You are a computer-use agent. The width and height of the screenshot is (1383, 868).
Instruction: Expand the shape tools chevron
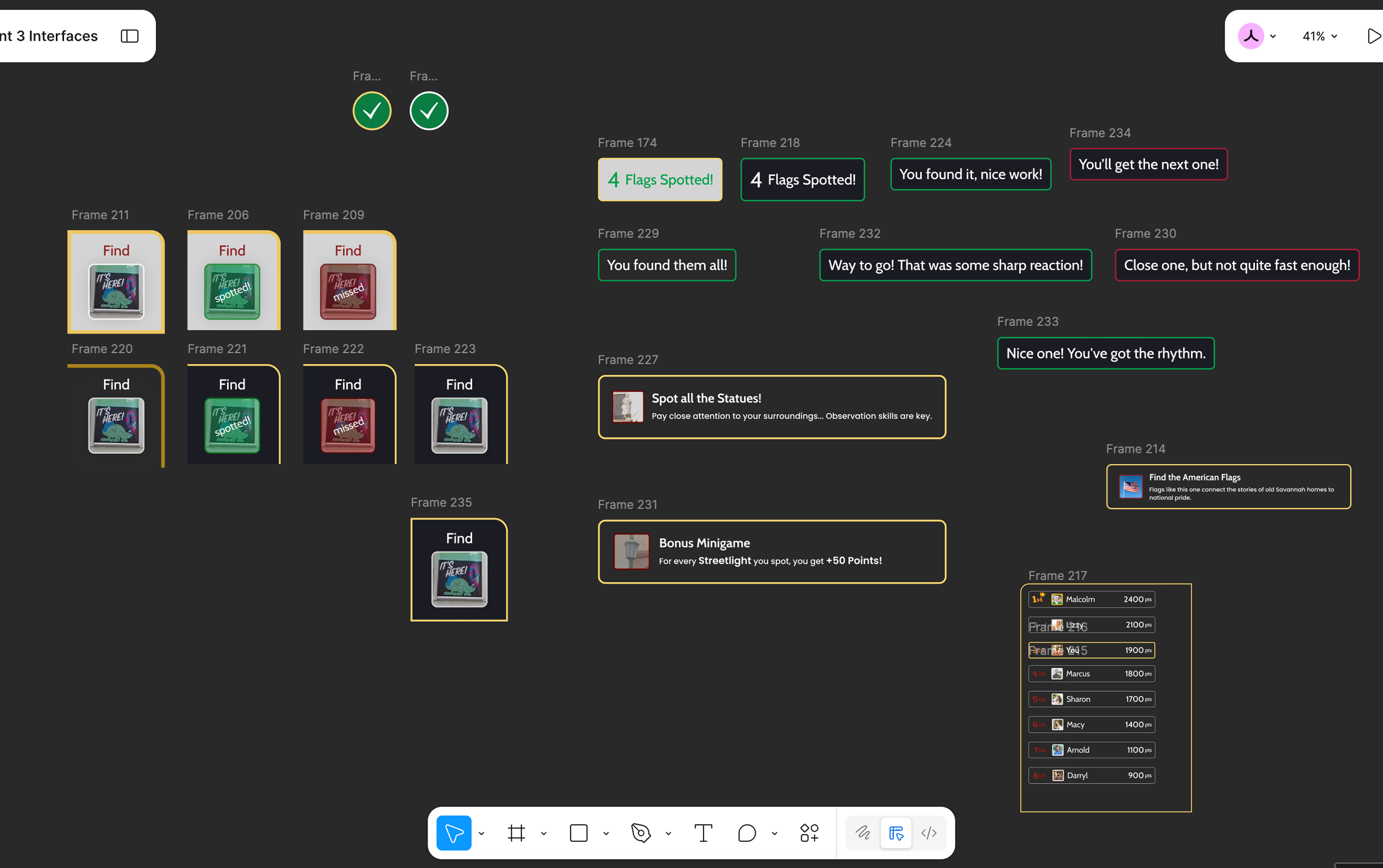point(606,833)
